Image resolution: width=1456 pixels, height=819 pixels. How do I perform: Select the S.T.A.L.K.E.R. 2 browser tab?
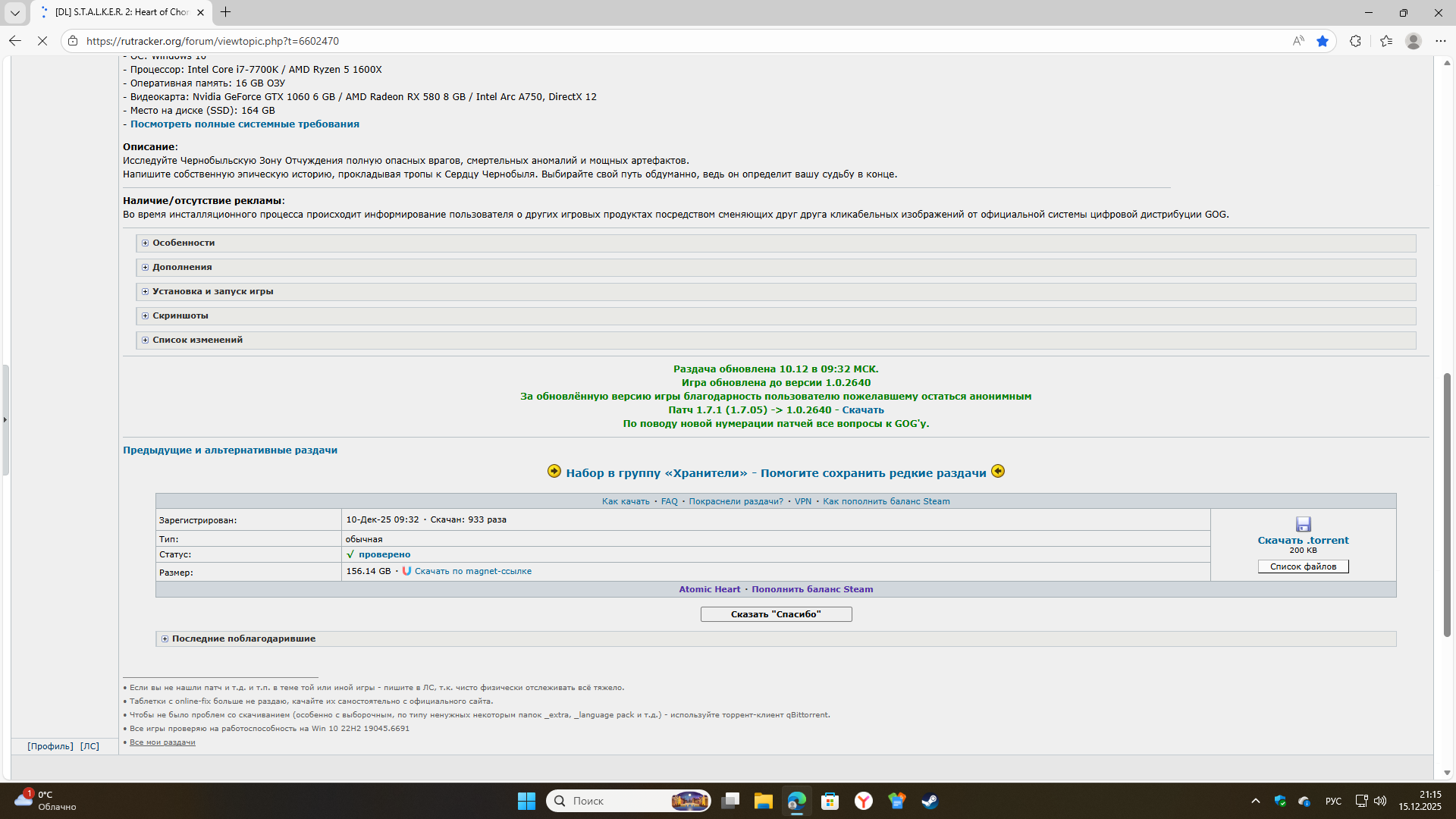(121, 12)
